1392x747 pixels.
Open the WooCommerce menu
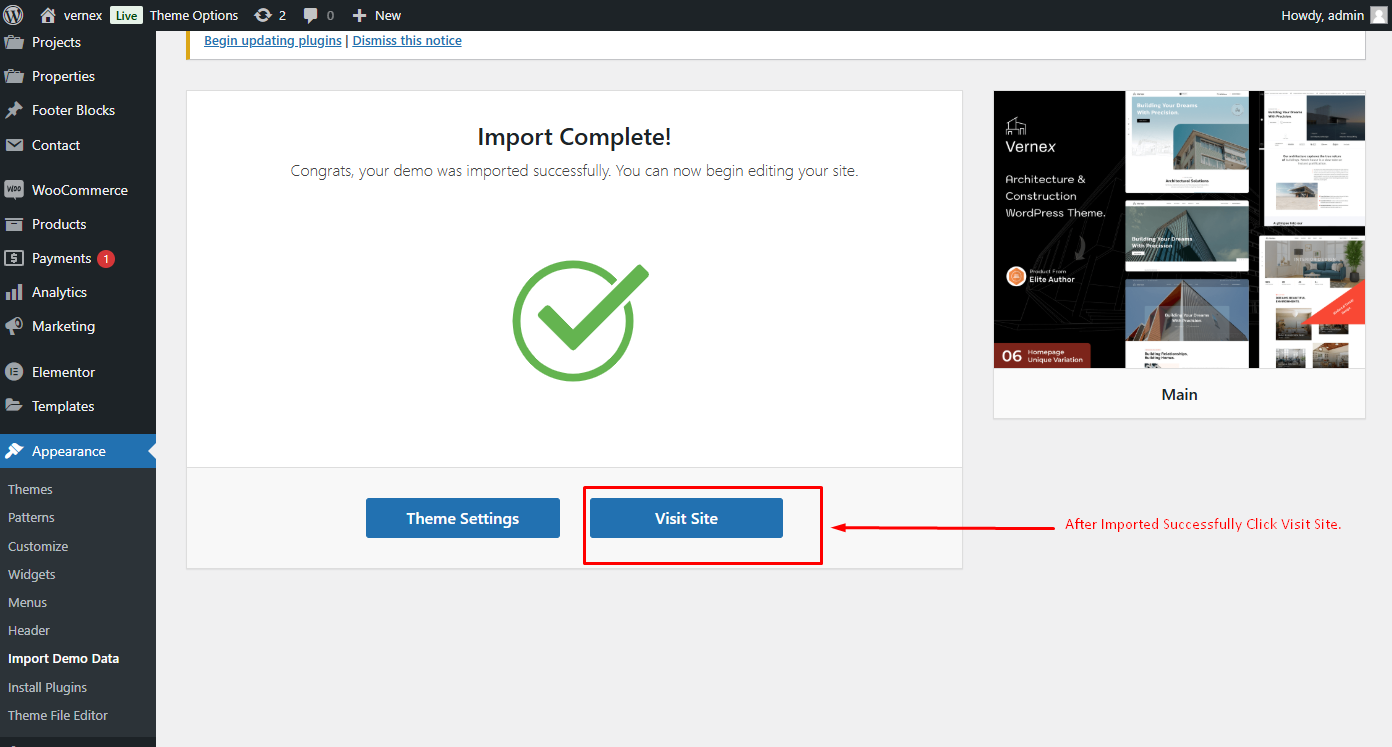(x=78, y=190)
